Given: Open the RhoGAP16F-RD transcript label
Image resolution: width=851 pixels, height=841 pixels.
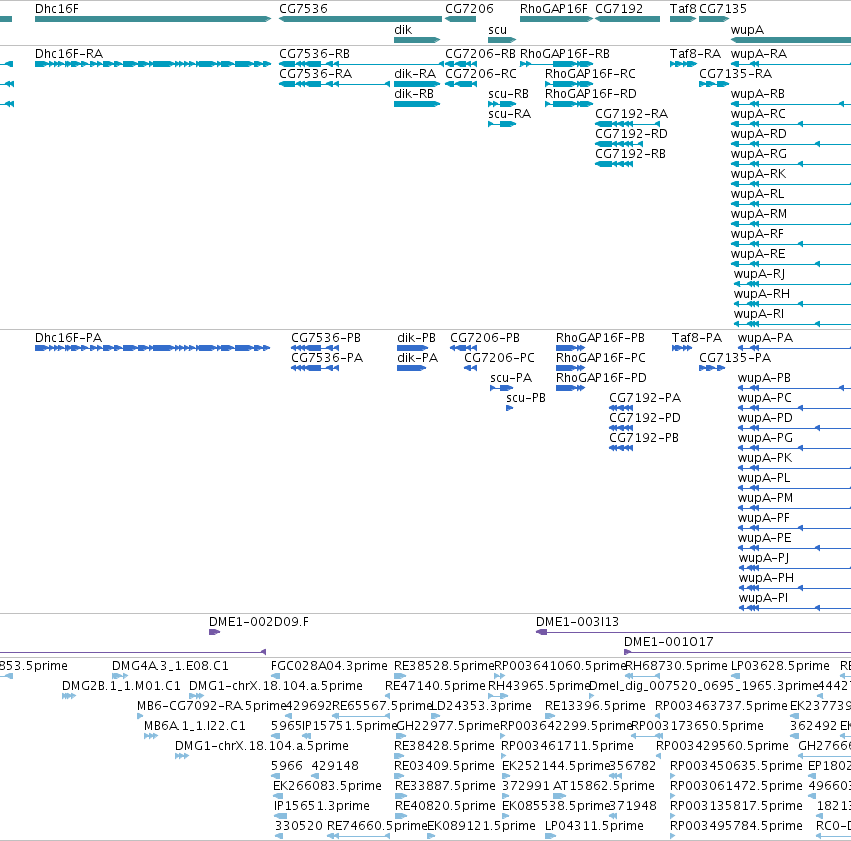Looking at the screenshot, I should coord(590,94).
